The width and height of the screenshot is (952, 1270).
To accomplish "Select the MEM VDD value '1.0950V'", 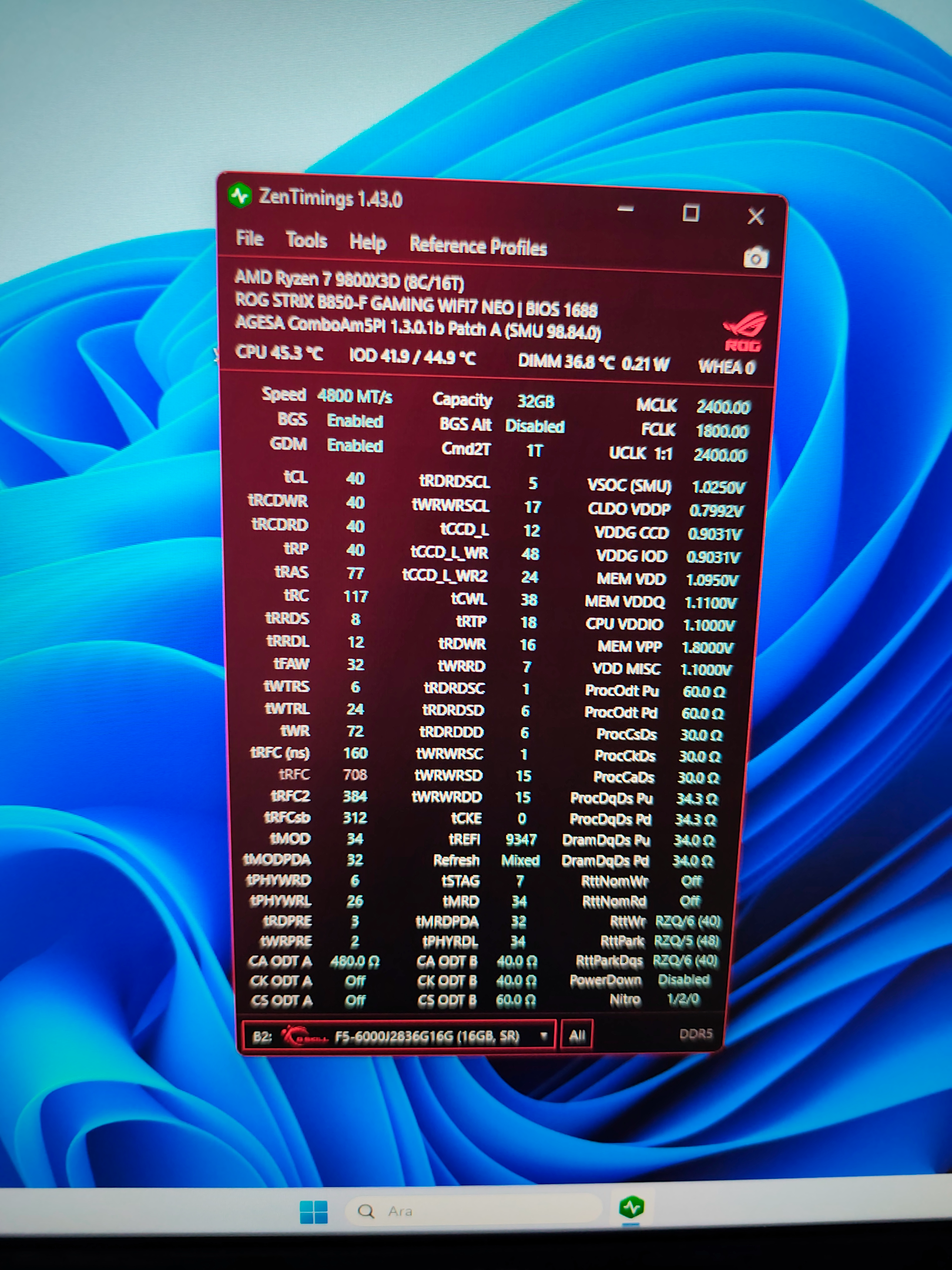I will coord(712,580).
